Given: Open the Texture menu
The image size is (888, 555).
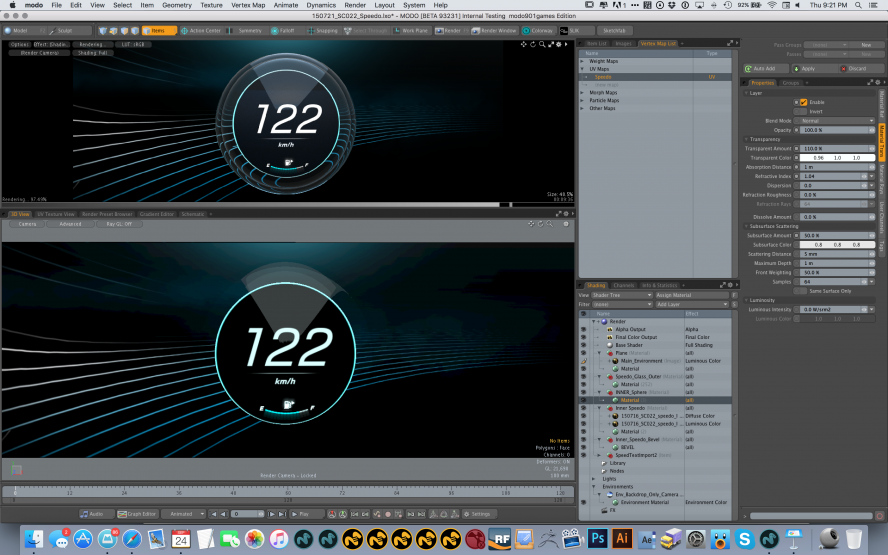Looking at the screenshot, I should point(211,5).
